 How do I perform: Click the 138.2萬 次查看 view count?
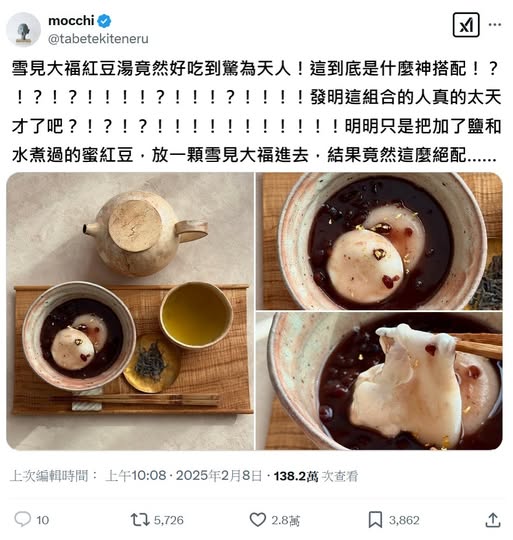point(316,476)
